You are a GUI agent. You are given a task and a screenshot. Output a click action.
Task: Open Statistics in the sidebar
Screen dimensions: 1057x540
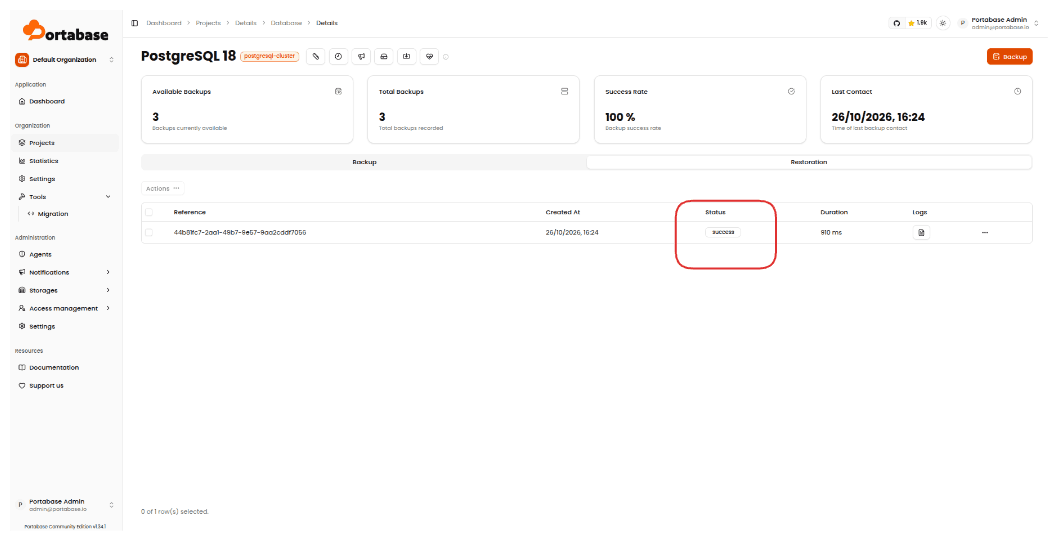(x=65, y=161)
